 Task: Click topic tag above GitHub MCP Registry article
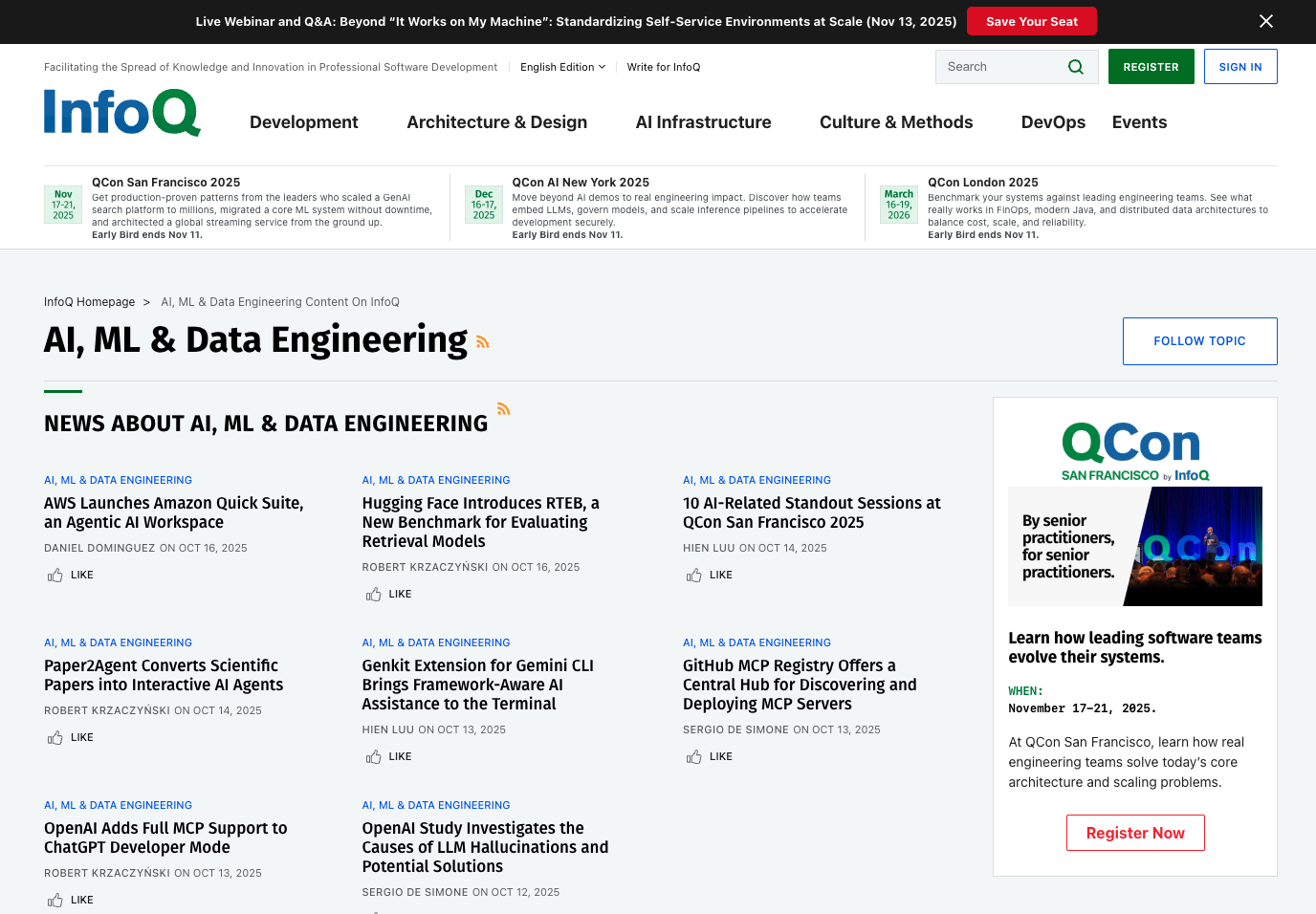point(757,642)
